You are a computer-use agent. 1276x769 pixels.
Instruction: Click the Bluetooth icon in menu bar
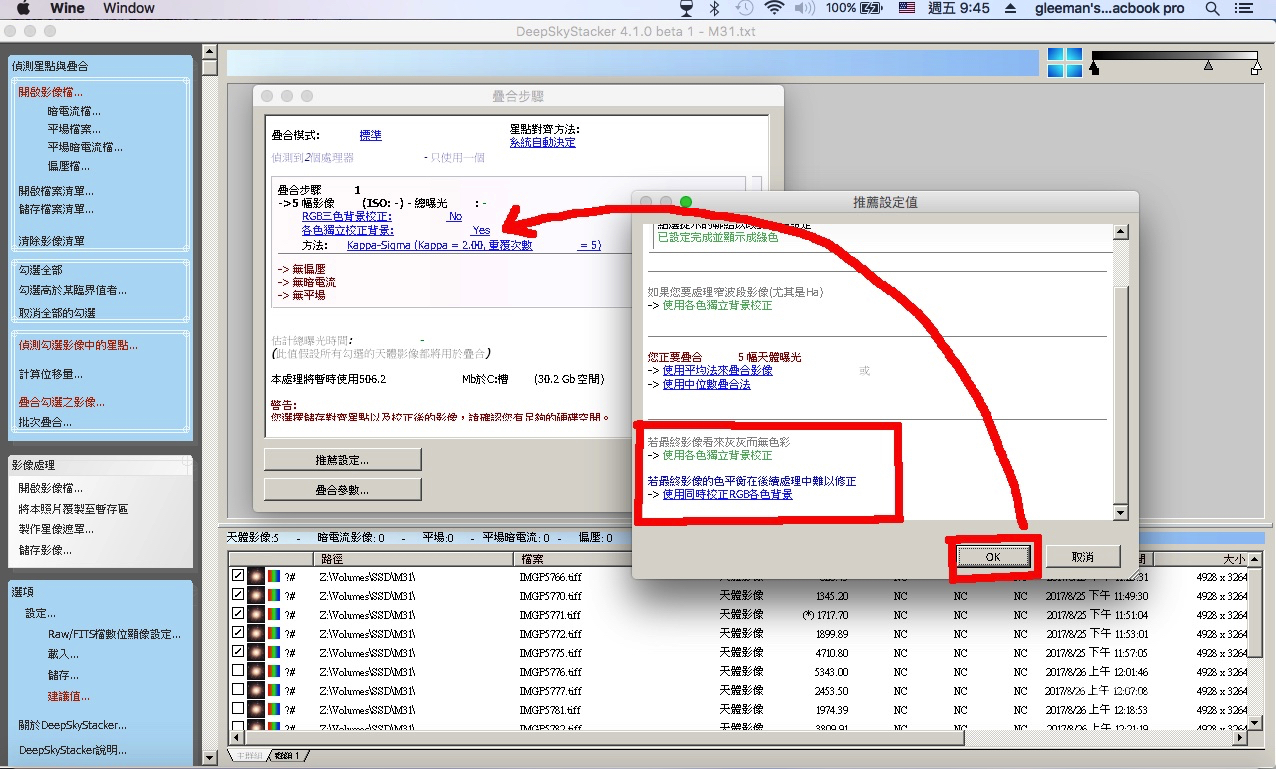[x=715, y=8]
